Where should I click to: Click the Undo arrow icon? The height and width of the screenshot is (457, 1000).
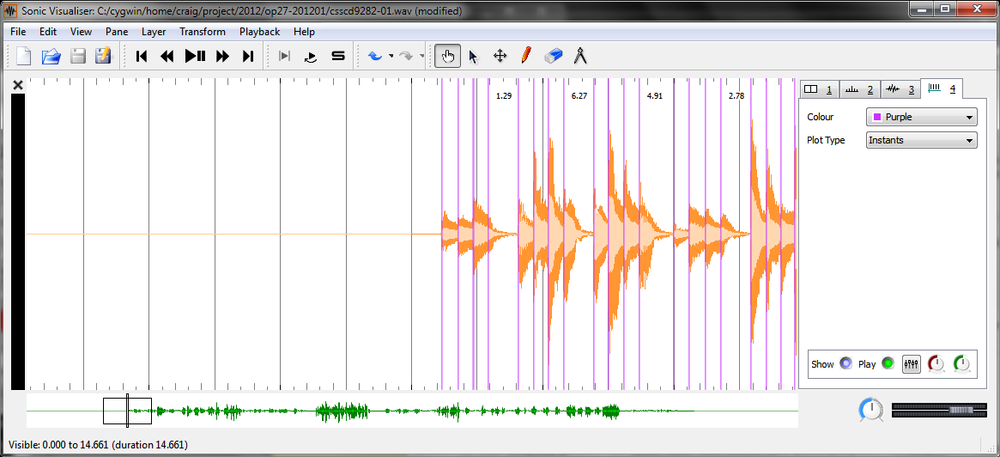click(x=375, y=56)
